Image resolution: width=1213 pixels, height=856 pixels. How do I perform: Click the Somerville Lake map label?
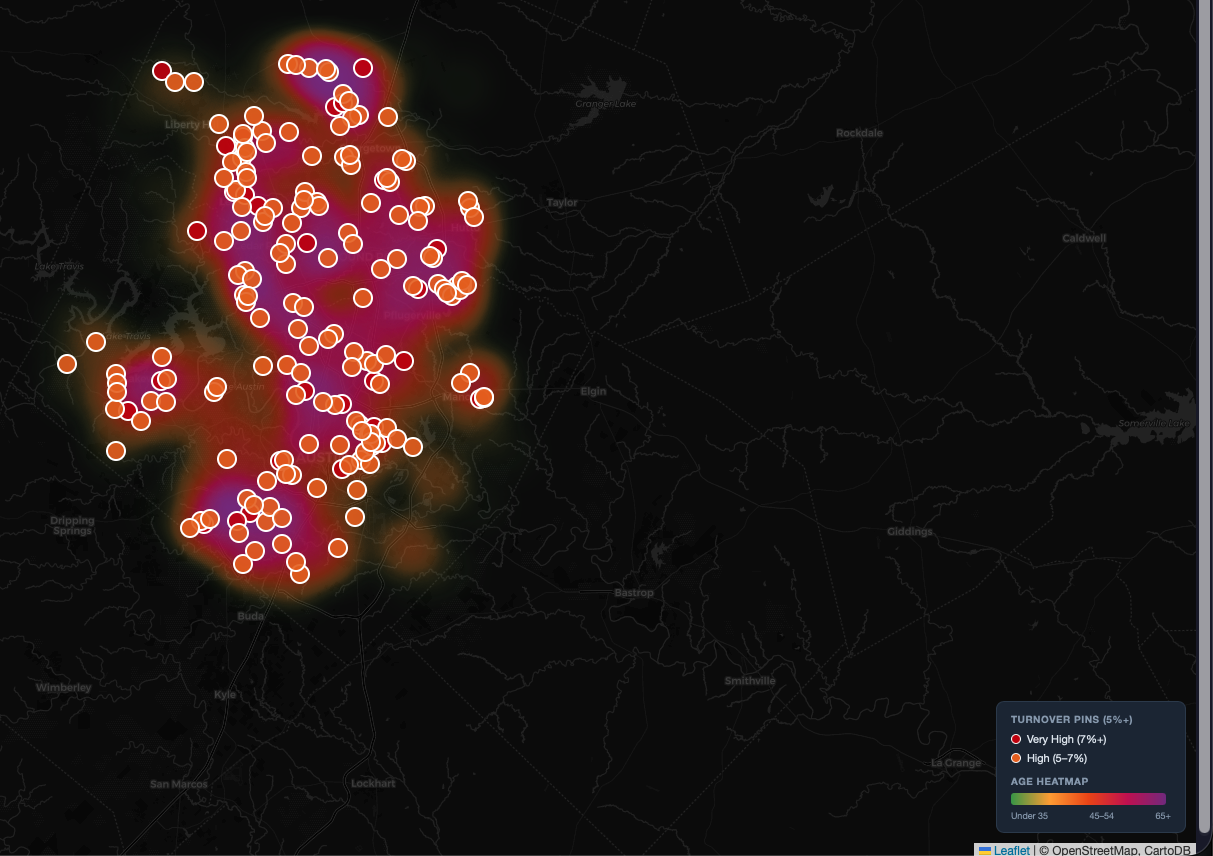pyautogui.click(x=1154, y=423)
